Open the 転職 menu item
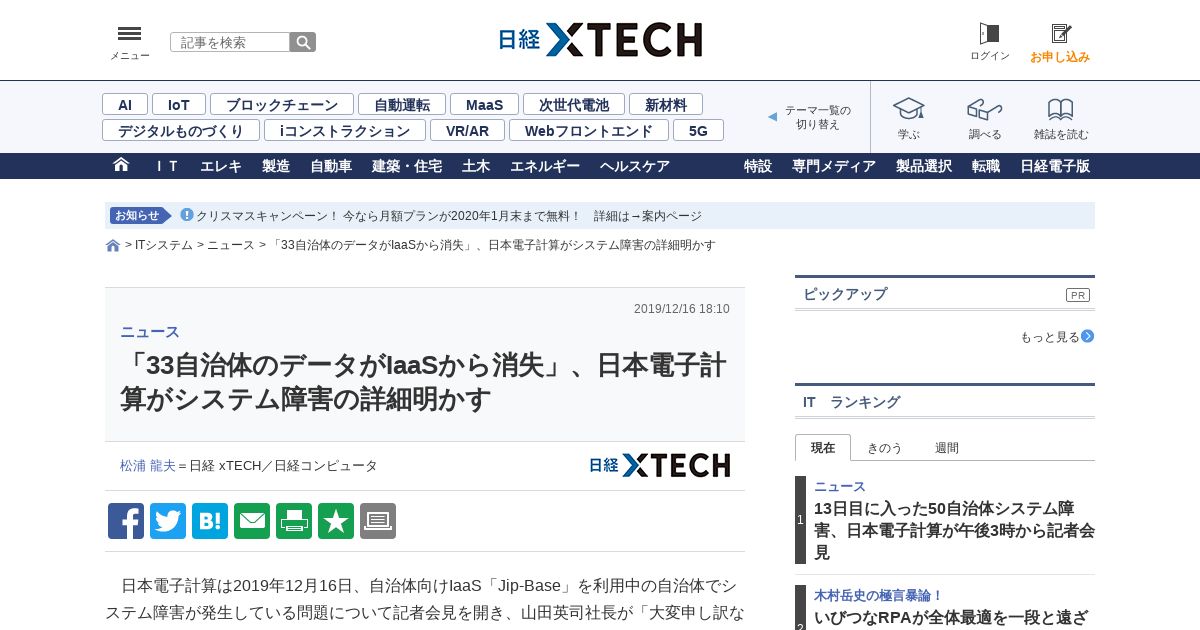Screen dimensions: 1200x630 (986, 166)
